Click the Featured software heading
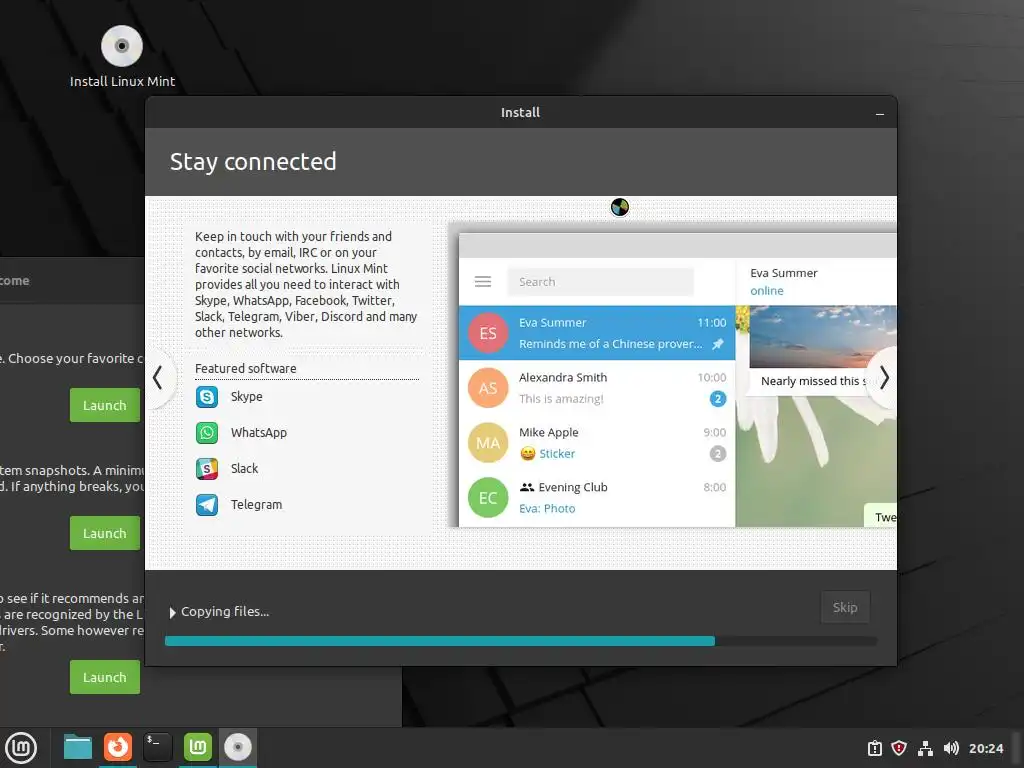 pyautogui.click(x=246, y=368)
